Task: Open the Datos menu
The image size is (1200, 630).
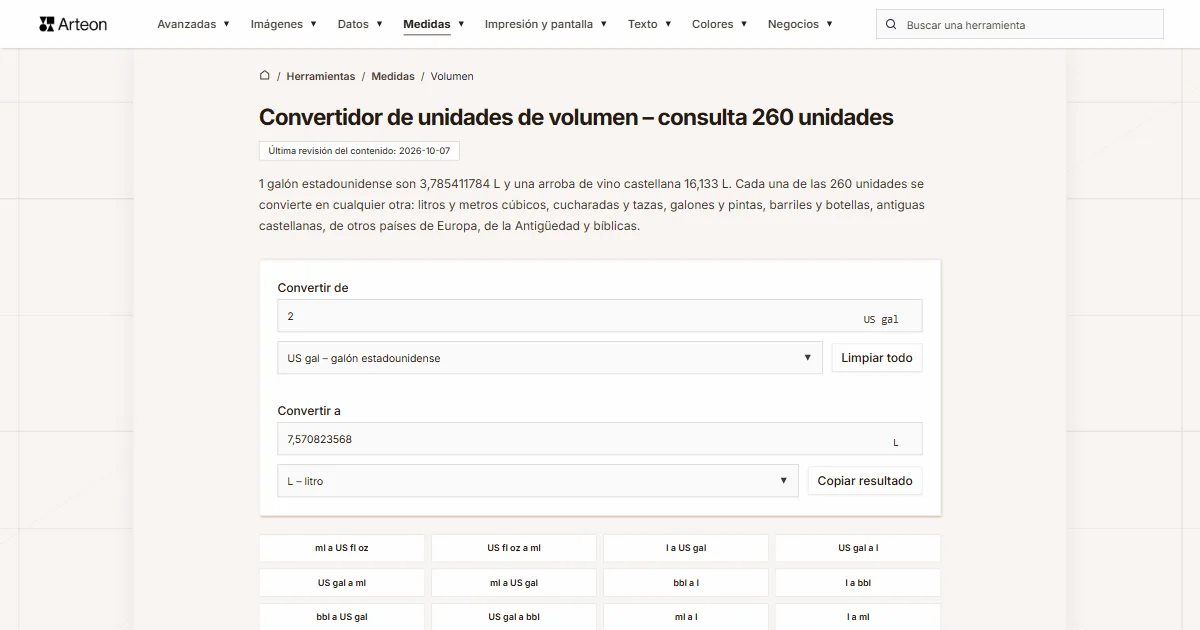Action: (x=360, y=24)
